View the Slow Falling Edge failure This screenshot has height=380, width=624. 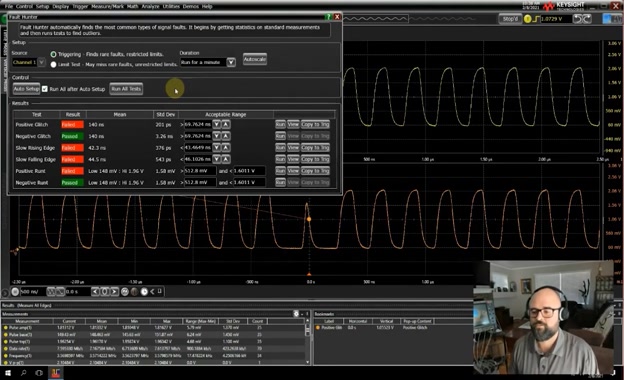tap(293, 159)
